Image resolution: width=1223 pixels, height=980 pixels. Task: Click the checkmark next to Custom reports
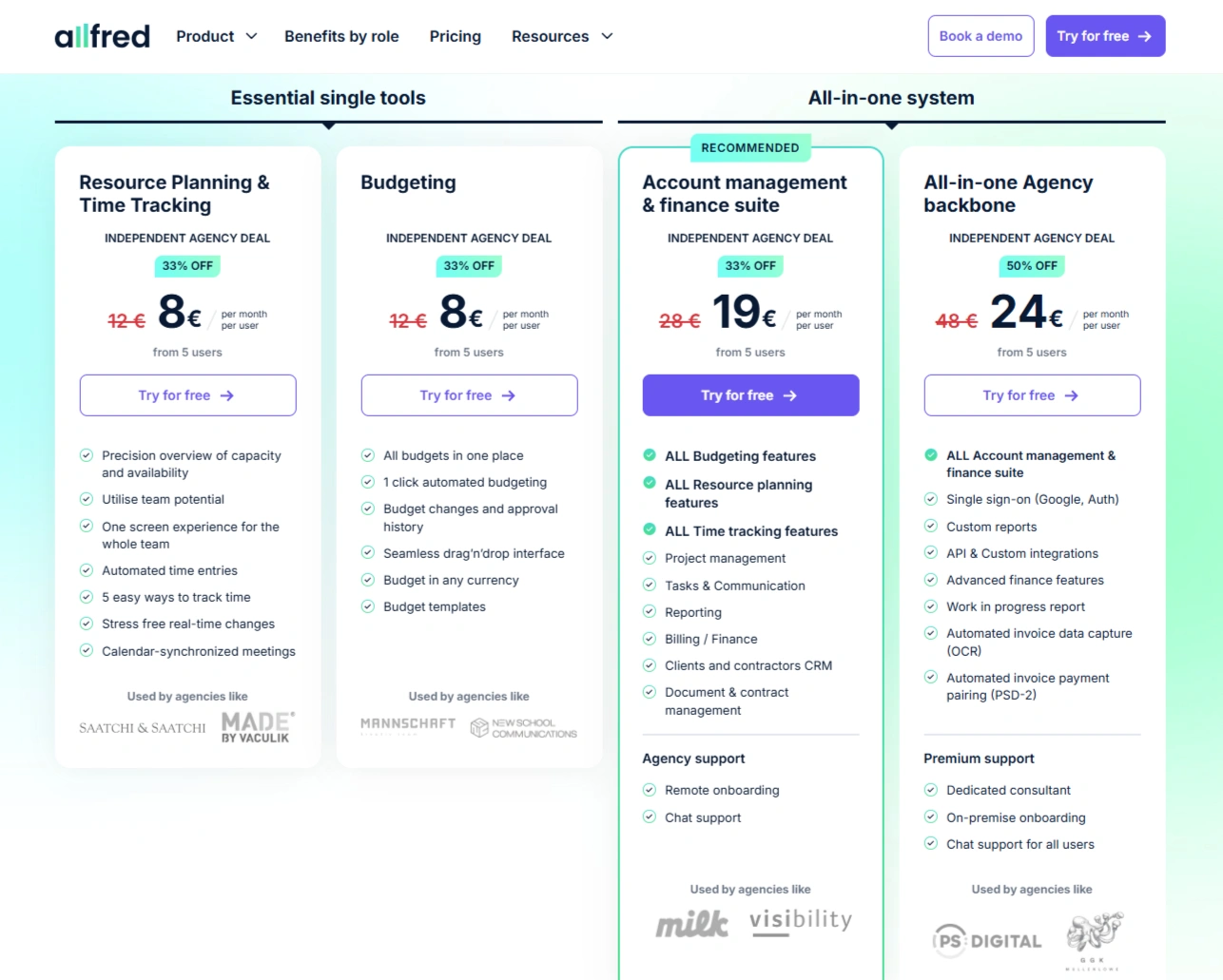[x=931, y=526]
